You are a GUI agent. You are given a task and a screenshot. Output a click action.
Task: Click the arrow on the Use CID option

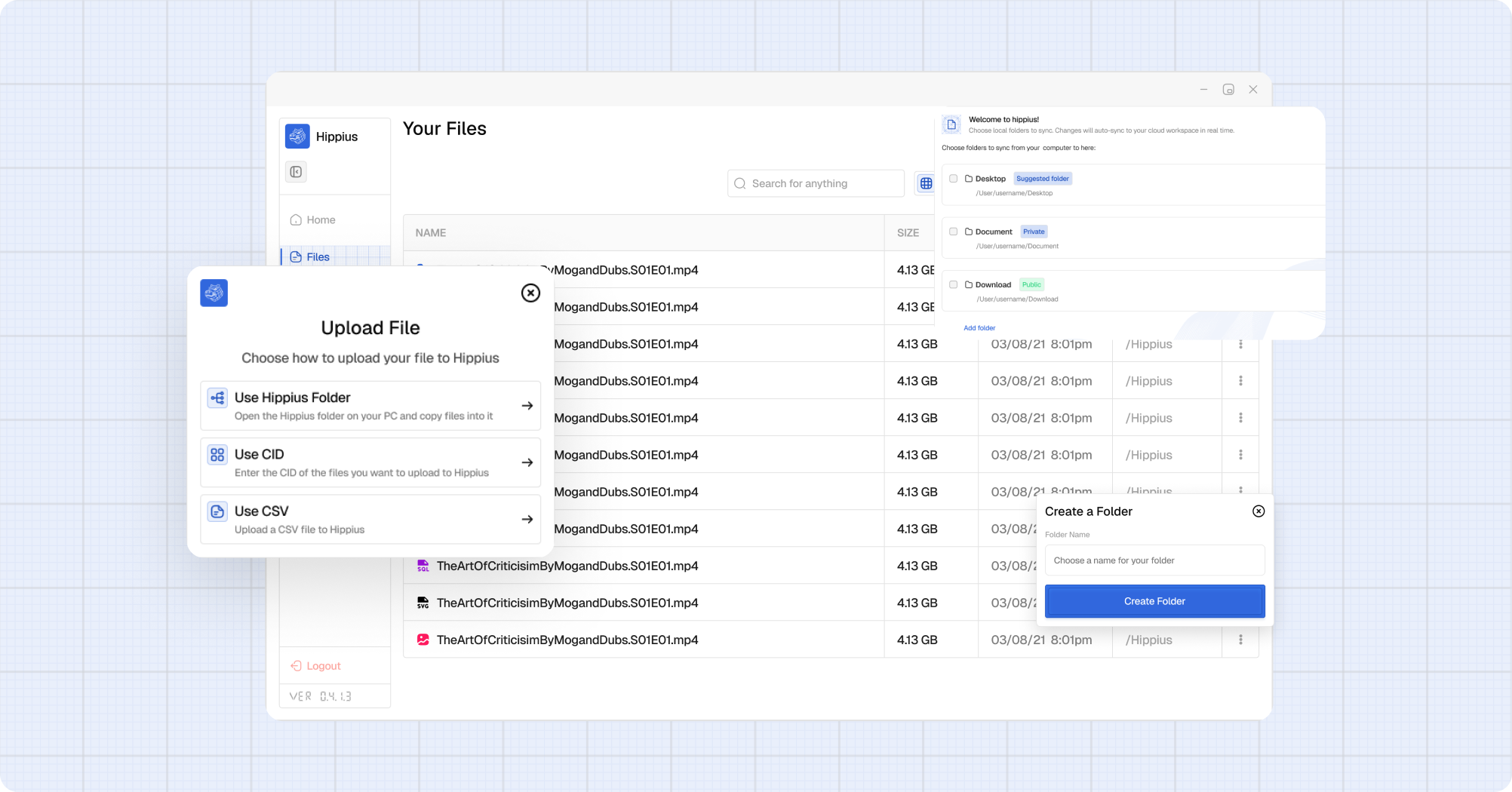[x=527, y=462]
